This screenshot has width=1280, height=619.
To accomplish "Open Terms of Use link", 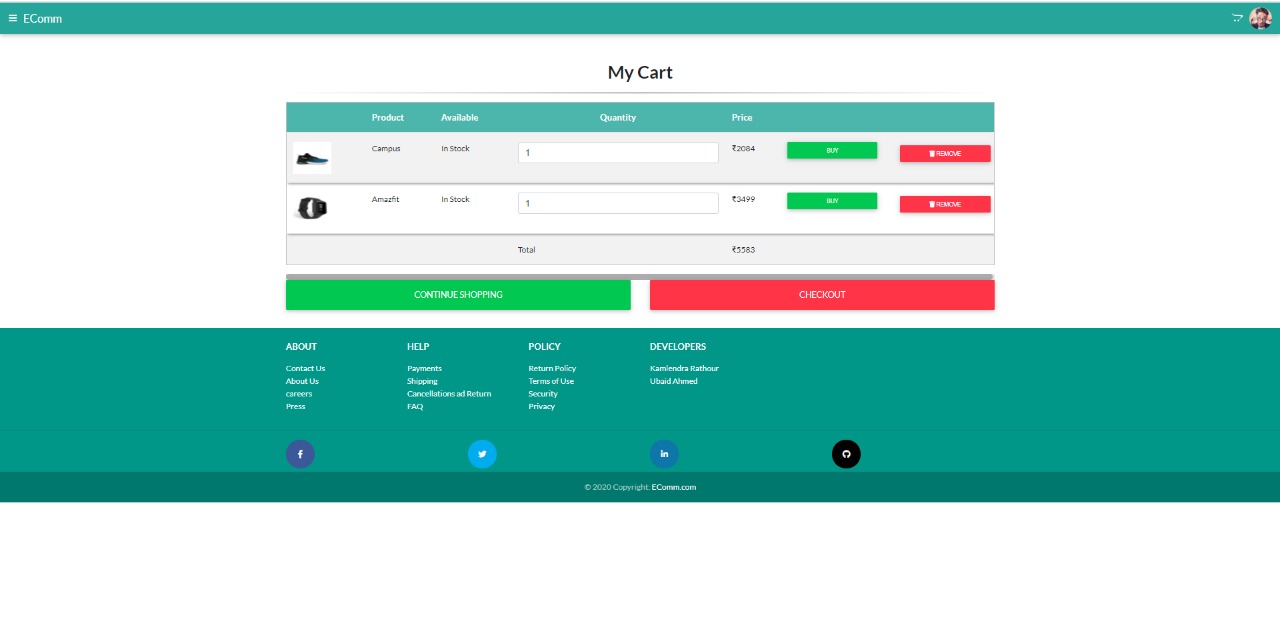I will tap(551, 381).
